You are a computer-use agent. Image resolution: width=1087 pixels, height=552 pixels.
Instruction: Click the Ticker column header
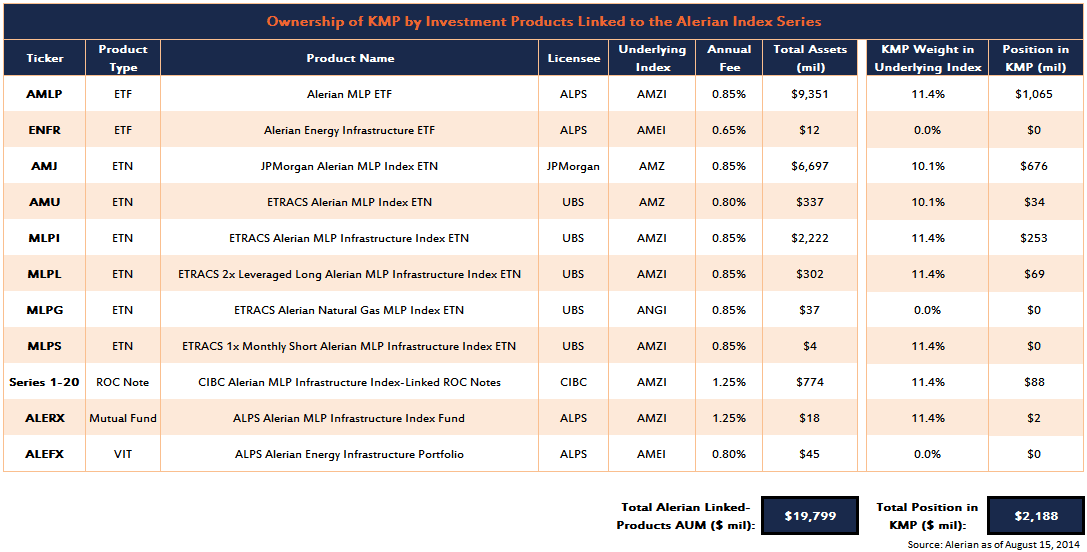(44, 58)
